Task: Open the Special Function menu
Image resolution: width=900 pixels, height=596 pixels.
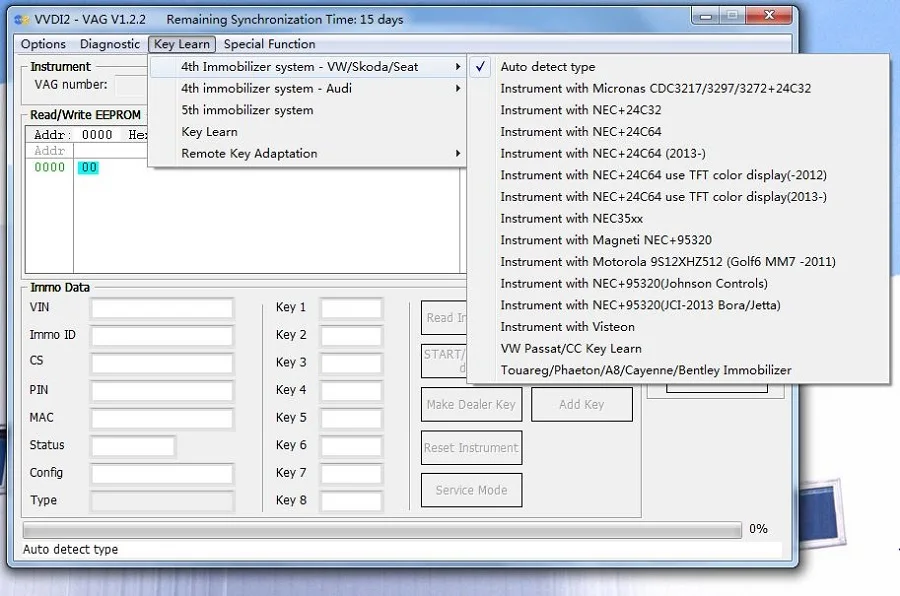Action: pos(269,44)
